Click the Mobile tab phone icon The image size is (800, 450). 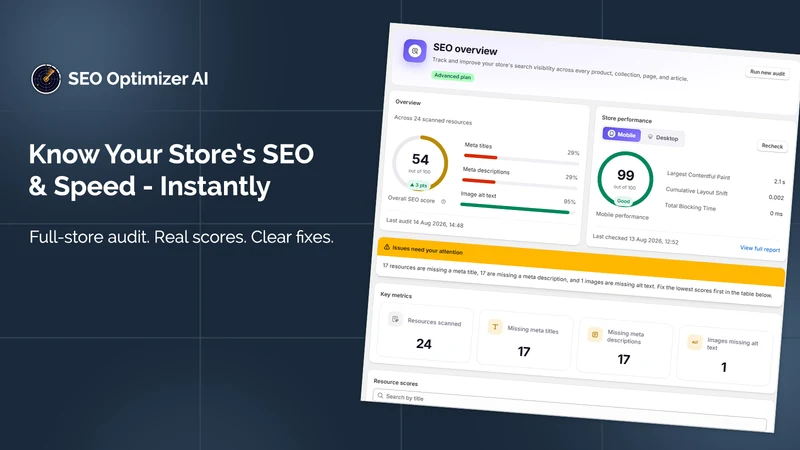click(611, 133)
